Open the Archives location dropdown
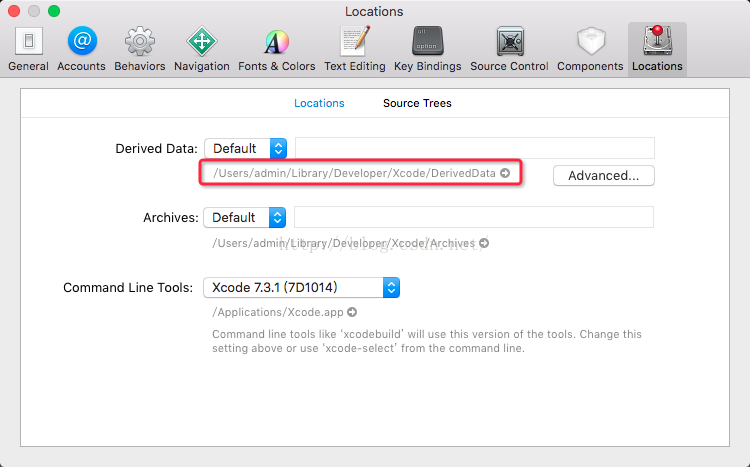The image size is (750, 467). tap(244, 217)
